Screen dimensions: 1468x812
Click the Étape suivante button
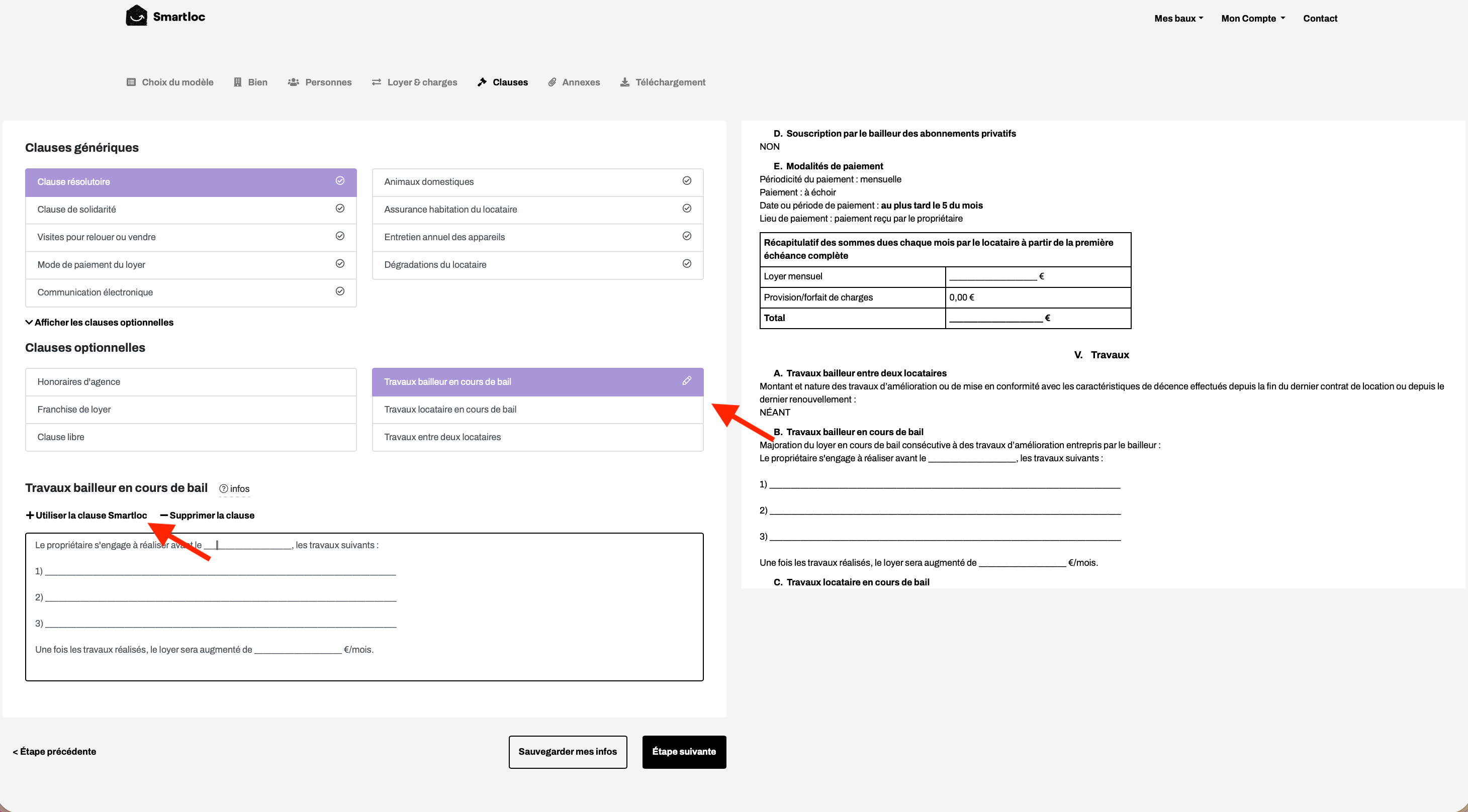[x=684, y=752]
